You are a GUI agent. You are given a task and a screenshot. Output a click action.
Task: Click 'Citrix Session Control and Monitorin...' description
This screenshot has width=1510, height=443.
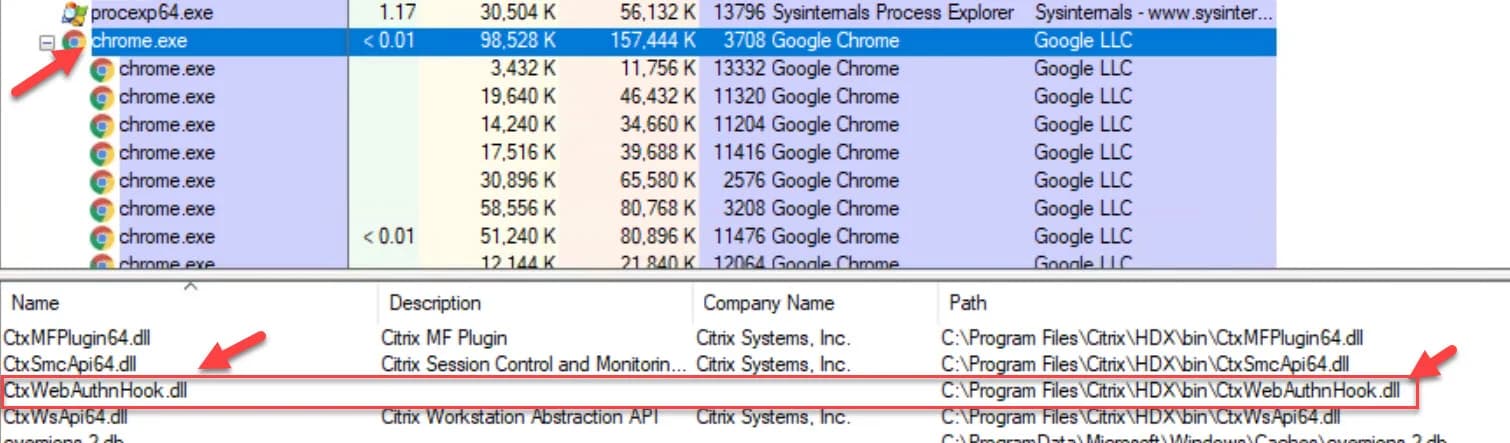(534, 364)
